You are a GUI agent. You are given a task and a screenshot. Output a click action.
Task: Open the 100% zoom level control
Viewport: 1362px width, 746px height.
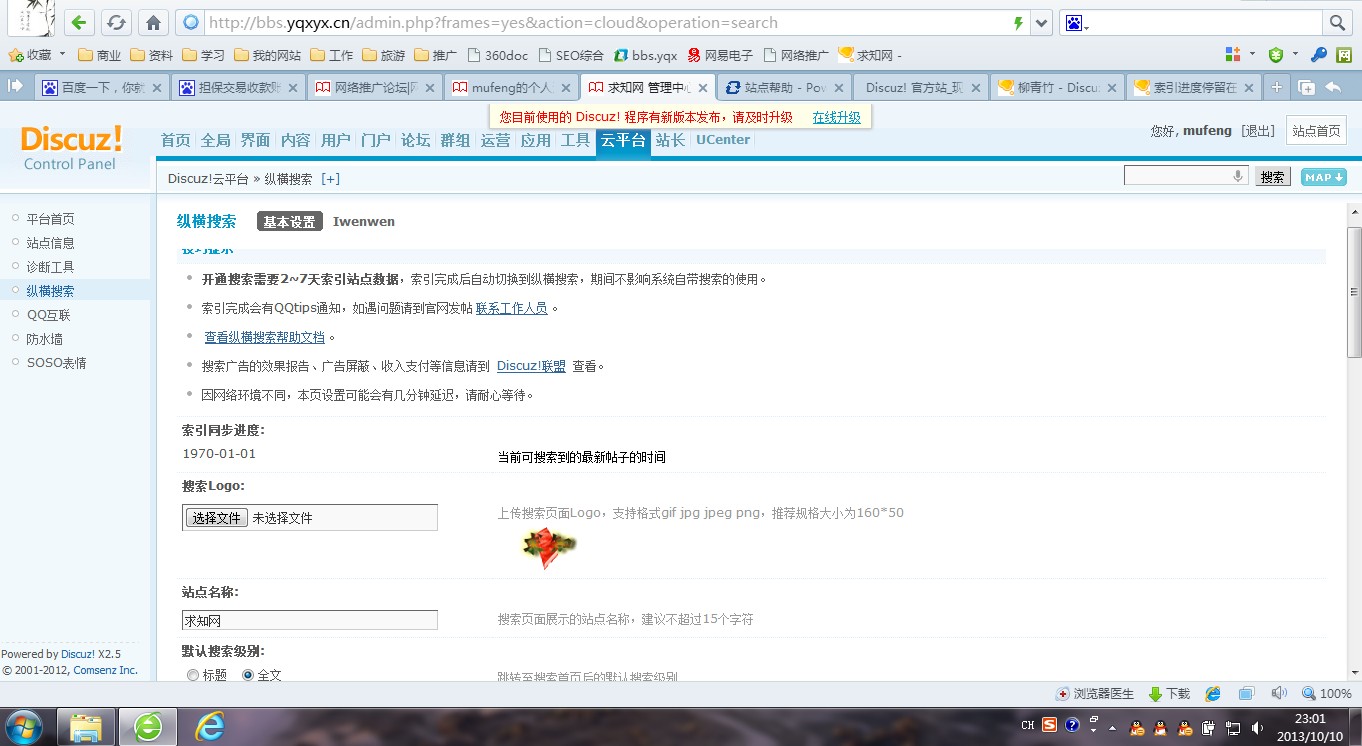coord(1327,693)
